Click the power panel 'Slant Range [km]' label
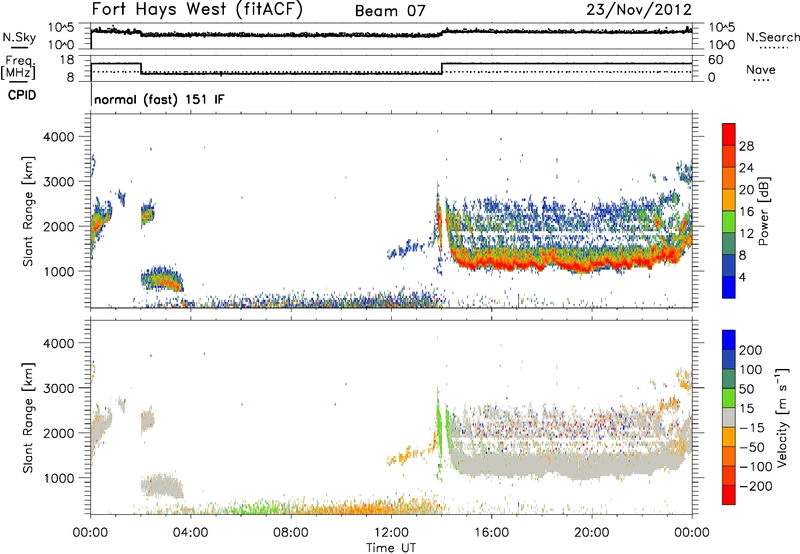 tap(28, 211)
